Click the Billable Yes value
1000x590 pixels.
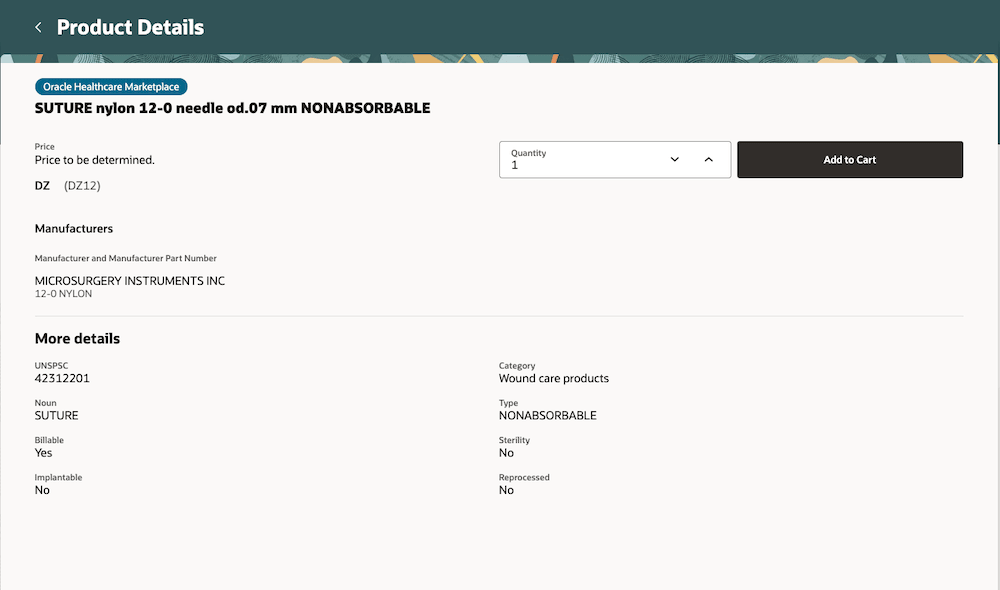click(42, 452)
